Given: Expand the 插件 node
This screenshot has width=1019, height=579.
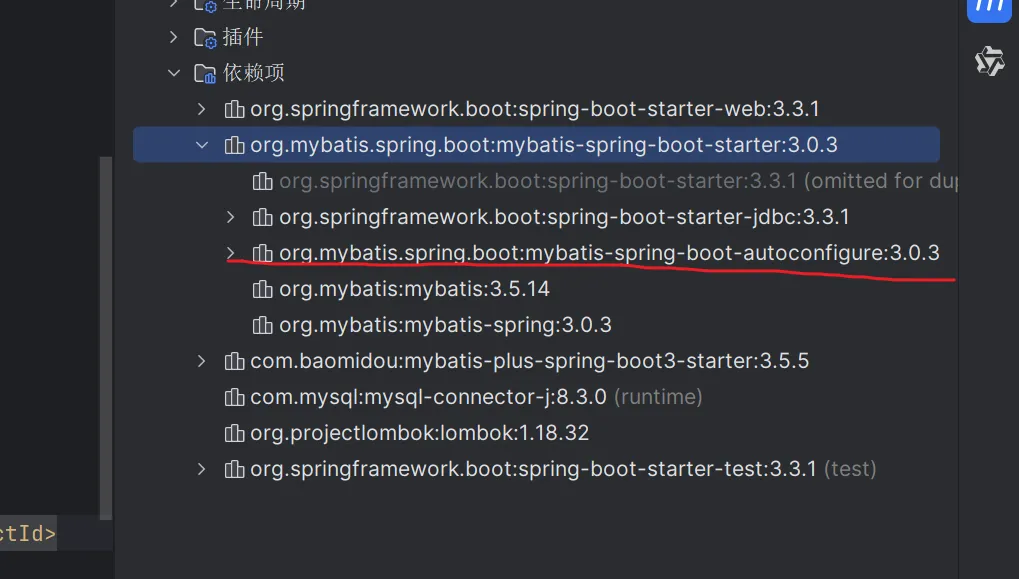Looking at the screenshot, I should [x=173, y=37].
